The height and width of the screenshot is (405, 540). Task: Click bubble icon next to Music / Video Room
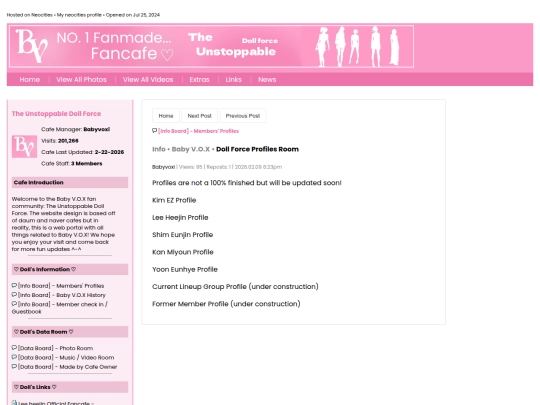point(14,357)
